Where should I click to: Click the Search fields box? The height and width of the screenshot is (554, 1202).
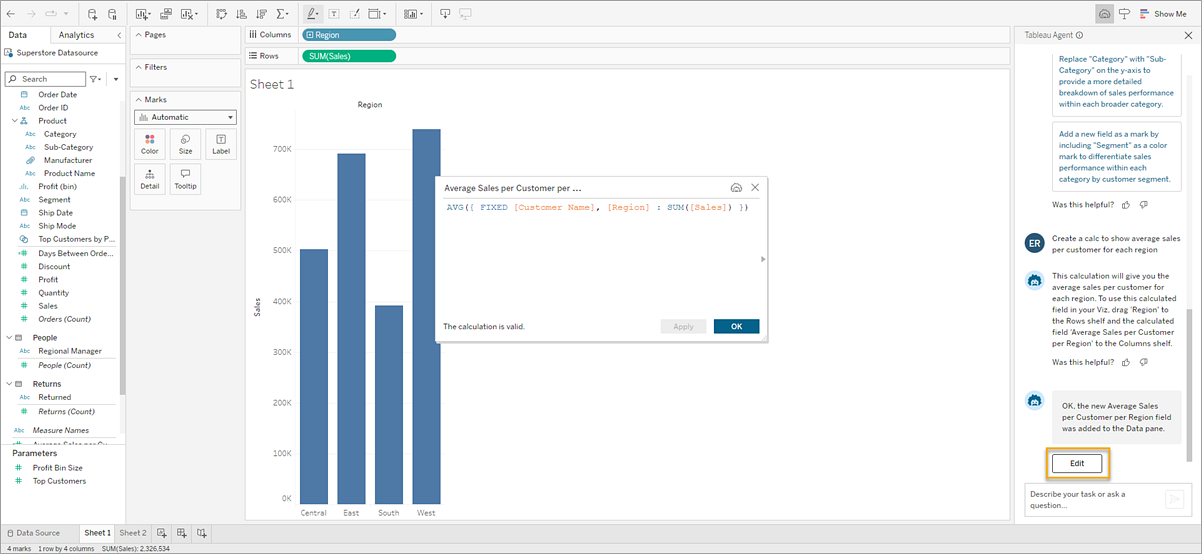click(x=45, y=79)
